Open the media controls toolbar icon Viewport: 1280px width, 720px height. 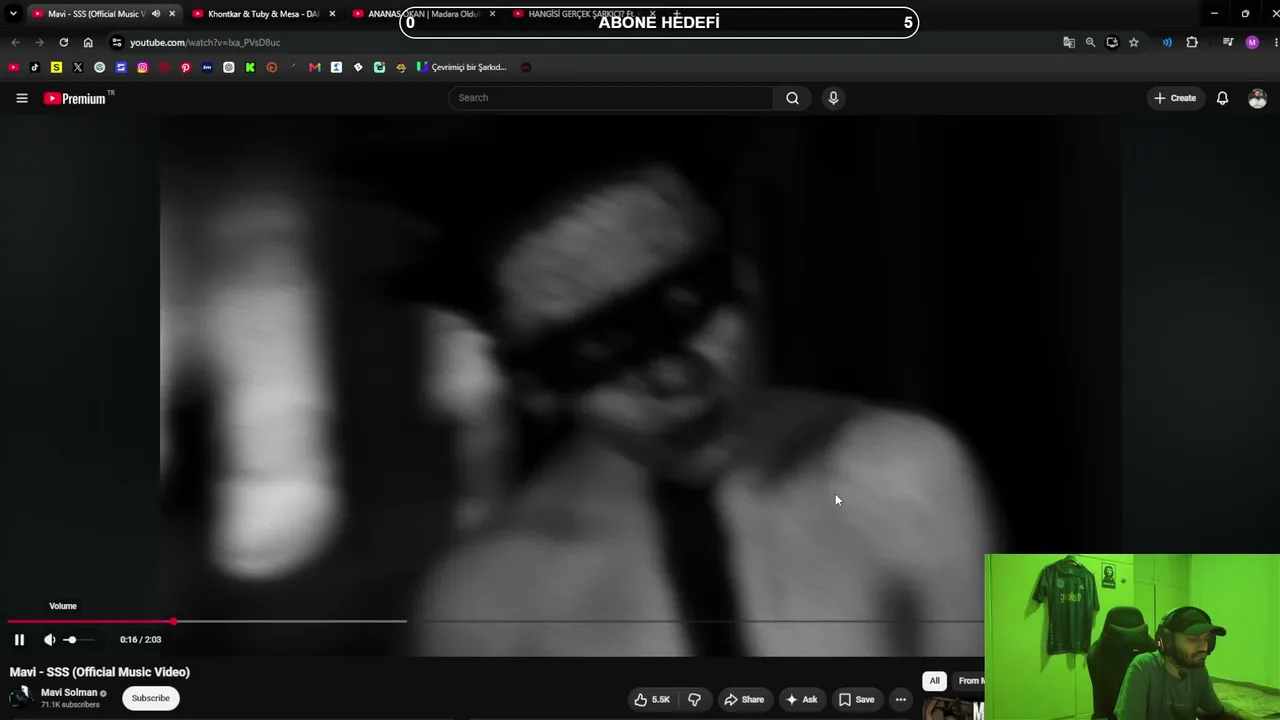pyautogui.click(x=1228, y=42)
